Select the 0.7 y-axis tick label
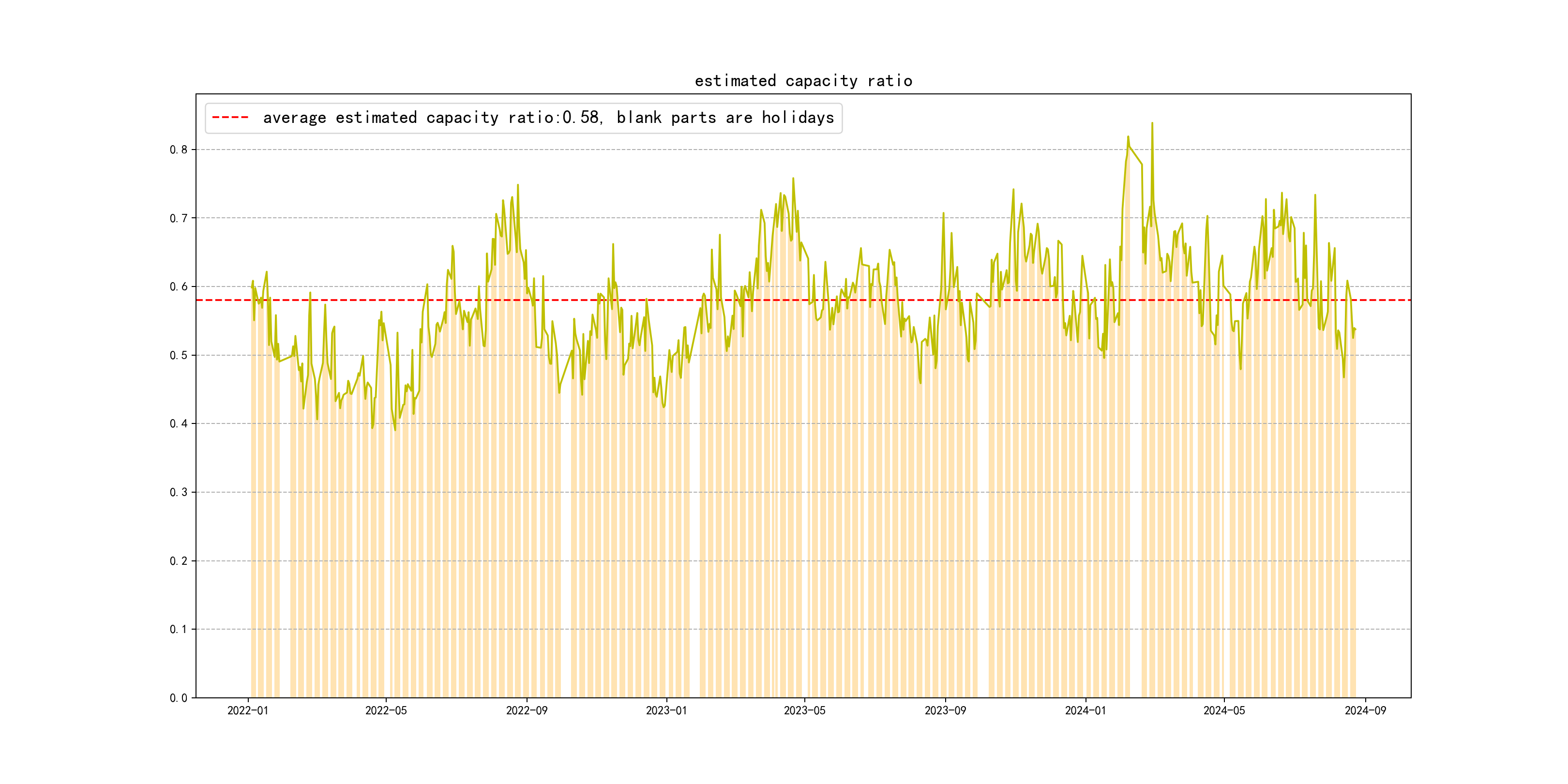Screen dimensions: 1568x784 point(179,219)
